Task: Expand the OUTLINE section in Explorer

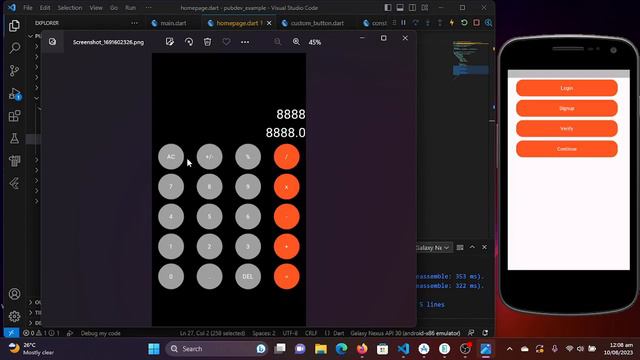Action: point(35,302)
